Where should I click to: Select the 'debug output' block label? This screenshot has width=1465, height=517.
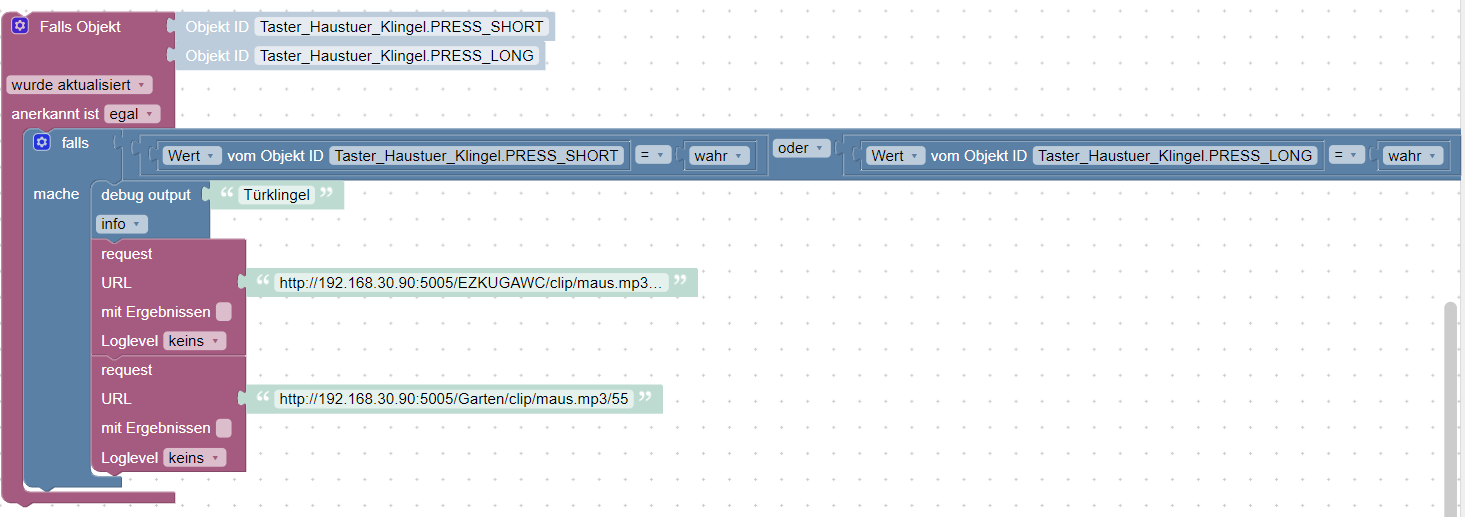pos(146,195)
